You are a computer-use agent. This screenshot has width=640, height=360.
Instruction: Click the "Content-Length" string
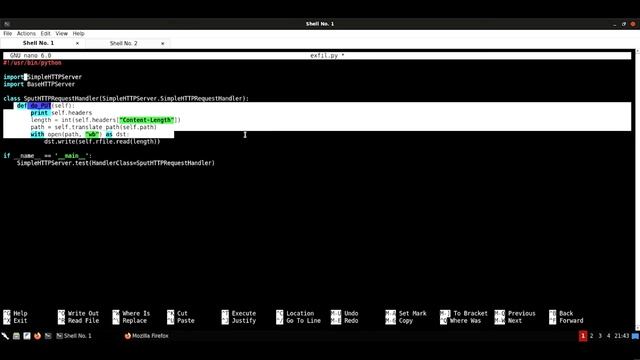click(x=147, y=120)
